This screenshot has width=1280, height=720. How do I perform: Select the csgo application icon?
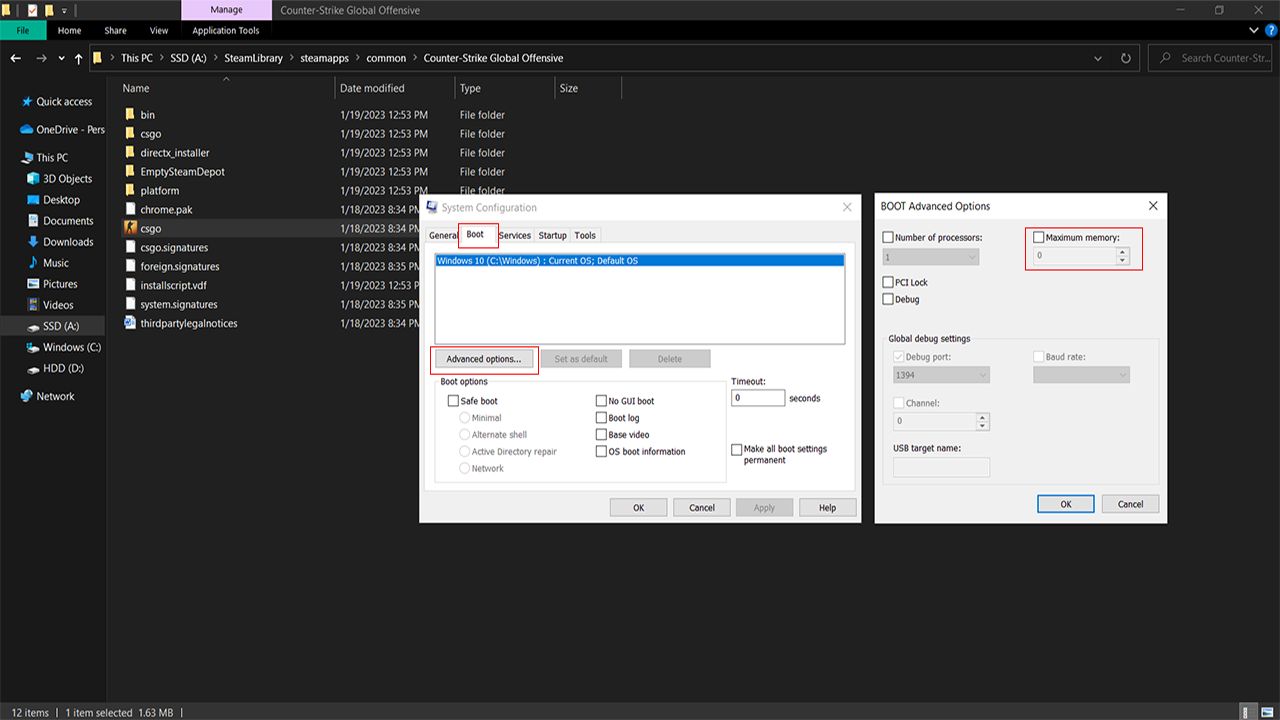pos(131,228)
